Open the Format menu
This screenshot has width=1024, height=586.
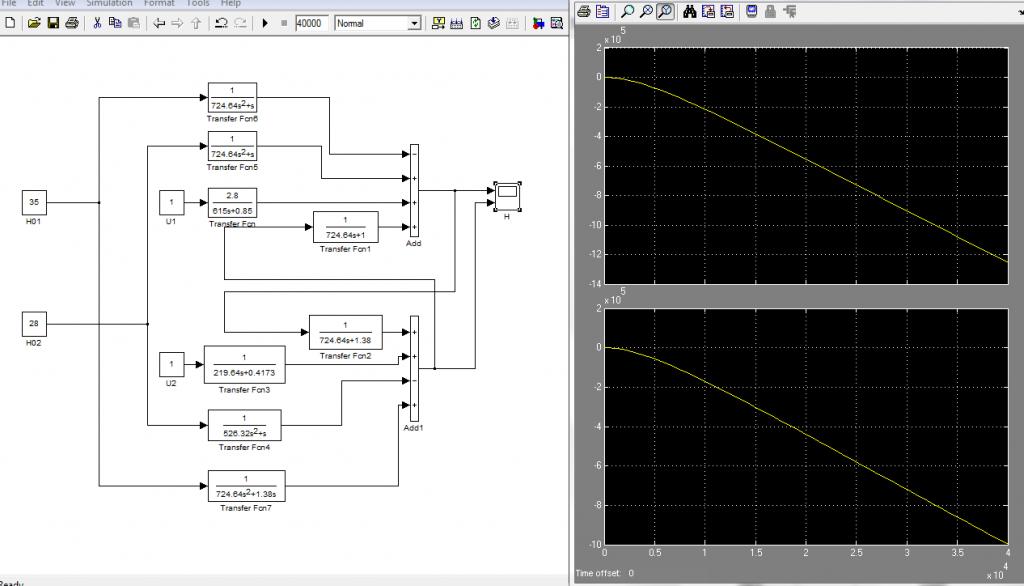159,4
